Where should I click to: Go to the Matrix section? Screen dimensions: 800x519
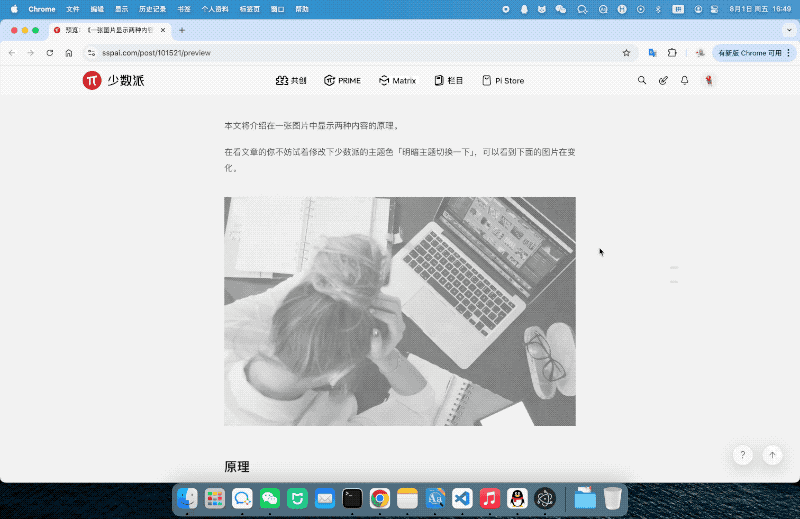pyautogui.click(x=397, y=81)
